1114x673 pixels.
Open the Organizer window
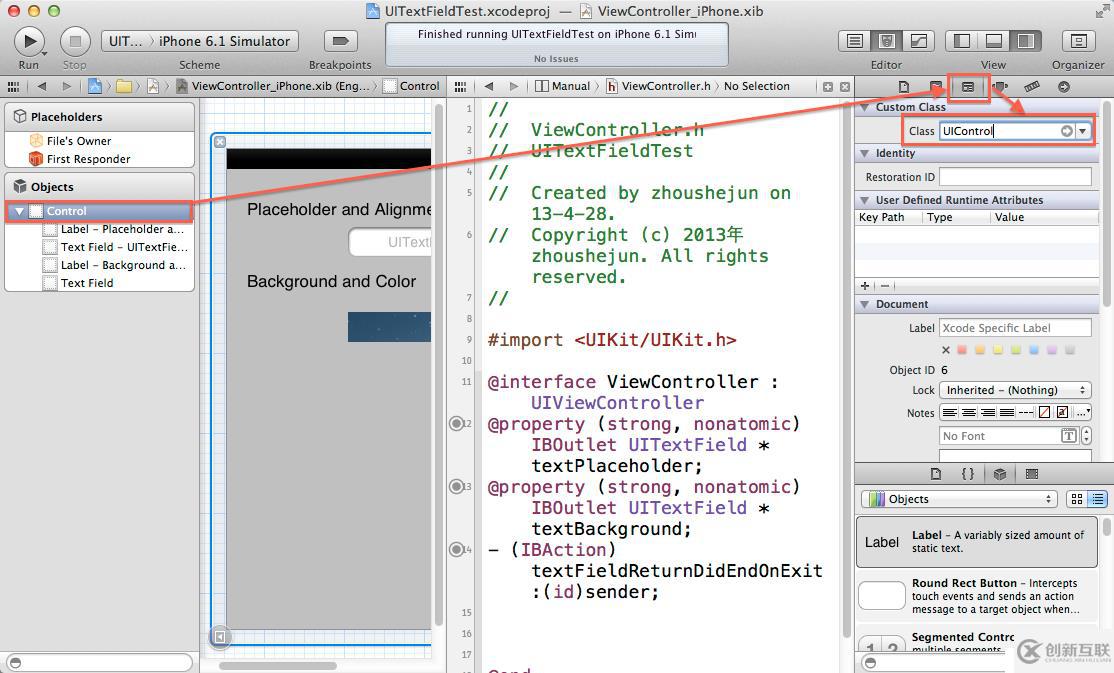pos(1078,41)
